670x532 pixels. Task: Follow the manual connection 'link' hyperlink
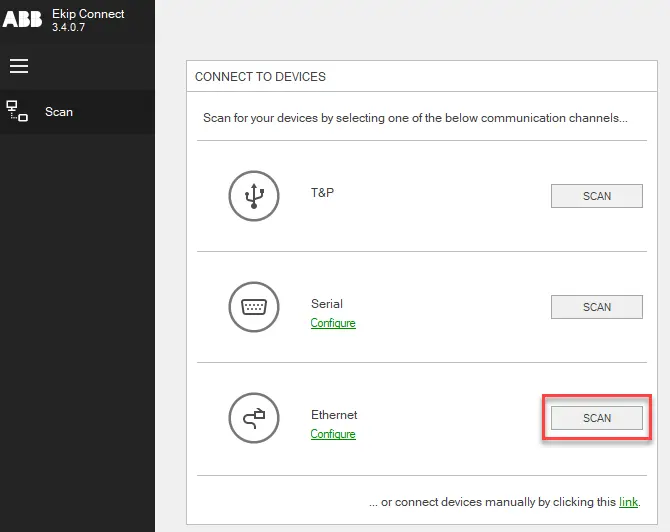click(x=628, y=502)
